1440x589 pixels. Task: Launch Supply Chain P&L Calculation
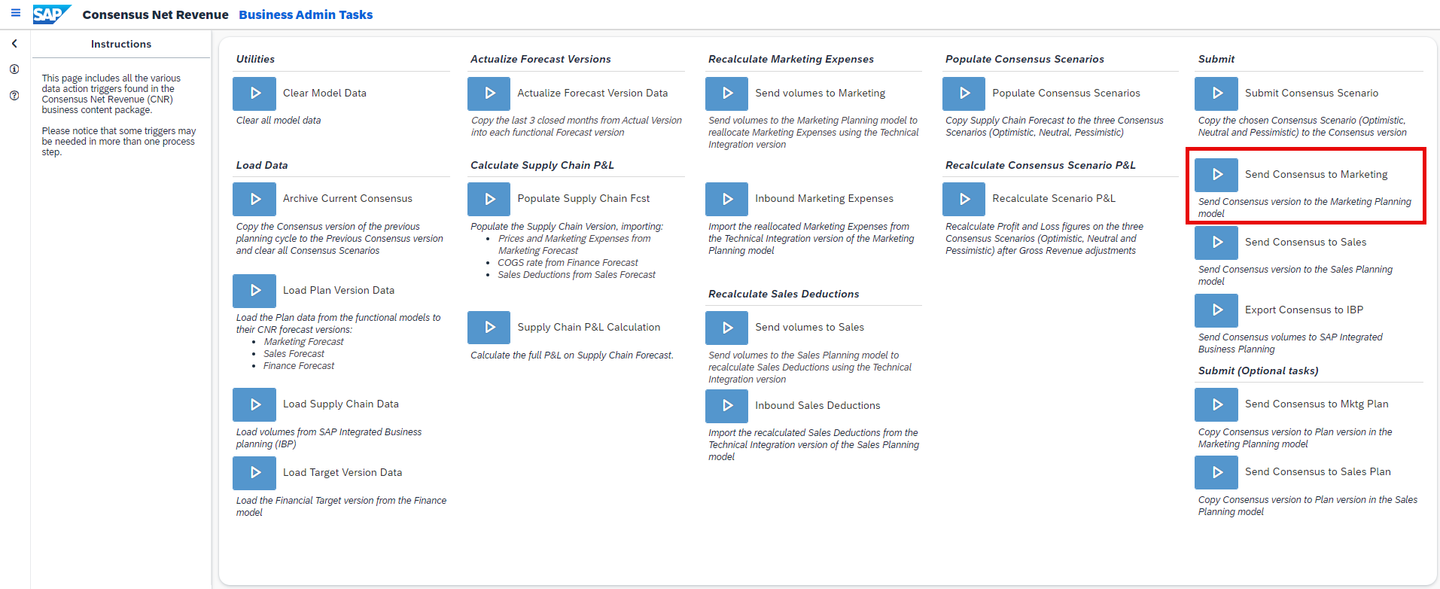(x=489, y=327)
